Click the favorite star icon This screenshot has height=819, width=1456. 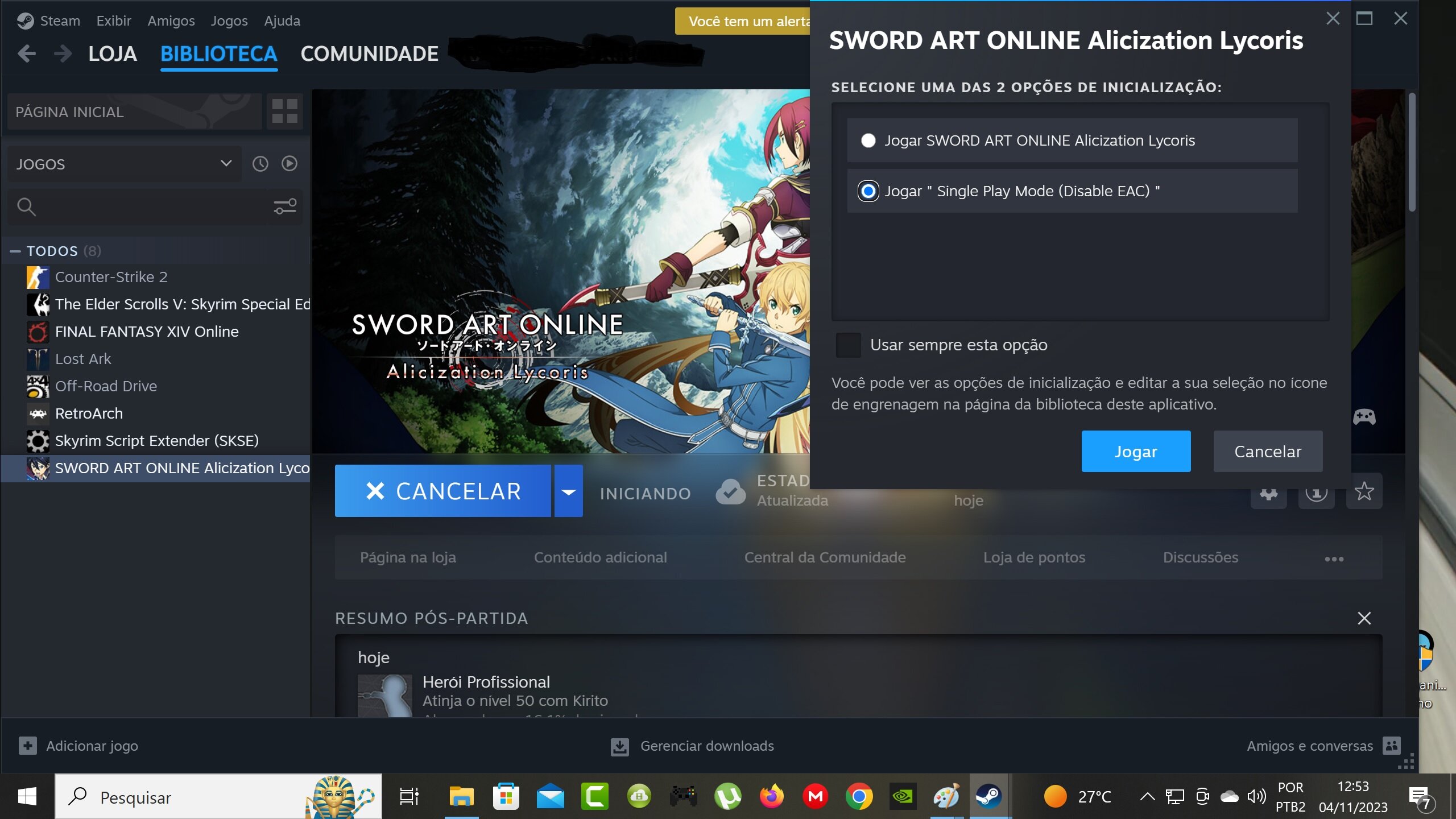click(1364, 491)
